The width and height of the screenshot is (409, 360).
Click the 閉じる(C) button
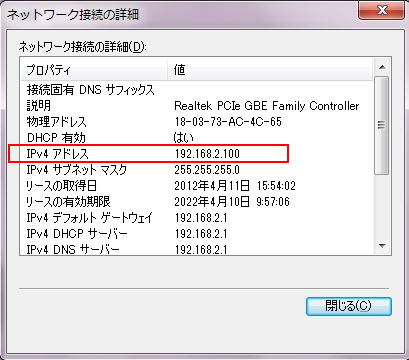[349, 306]
